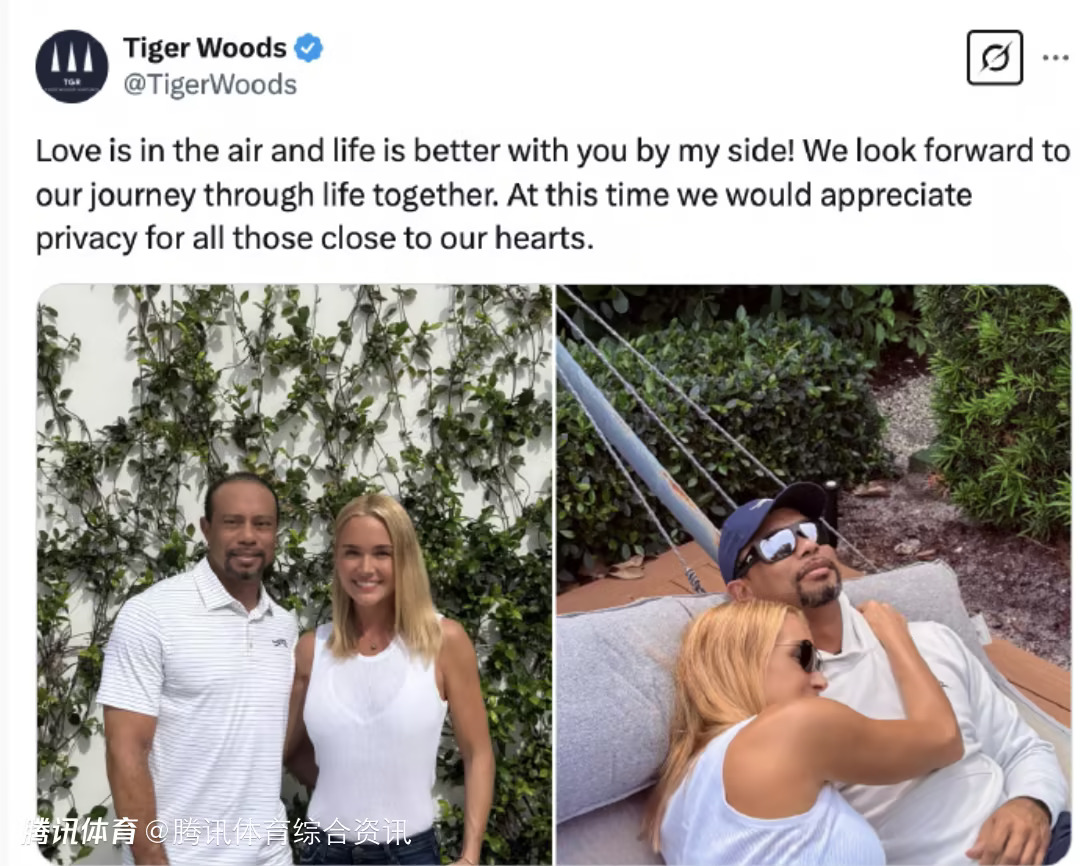The image size is (1080, 866).
Task: Open the TGR logo profile avatar
Action: tap(72, 66)
